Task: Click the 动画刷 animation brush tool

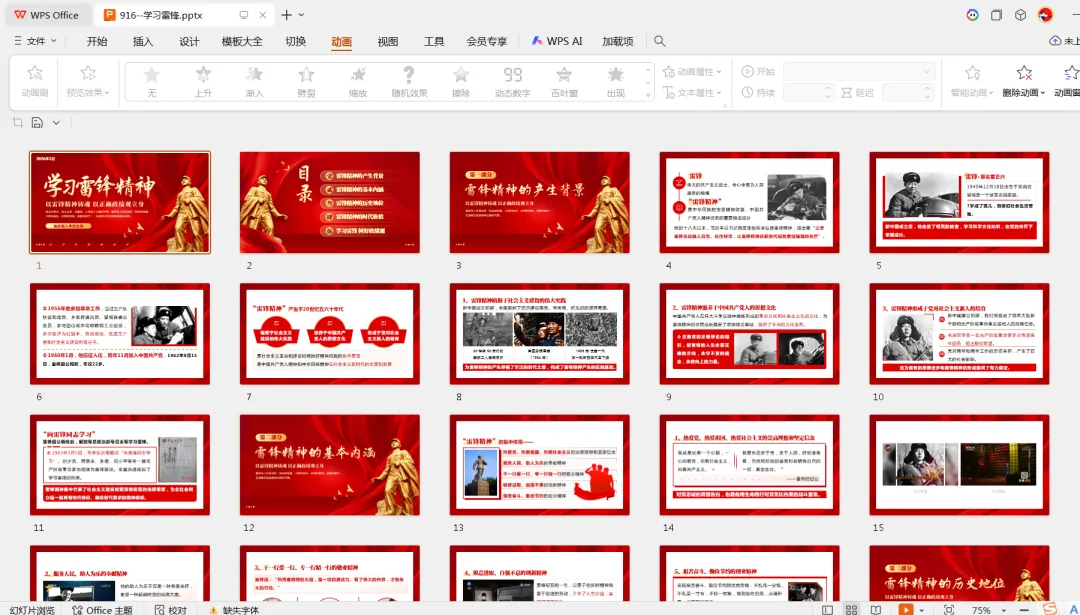Action: click(x=34, y=81)
